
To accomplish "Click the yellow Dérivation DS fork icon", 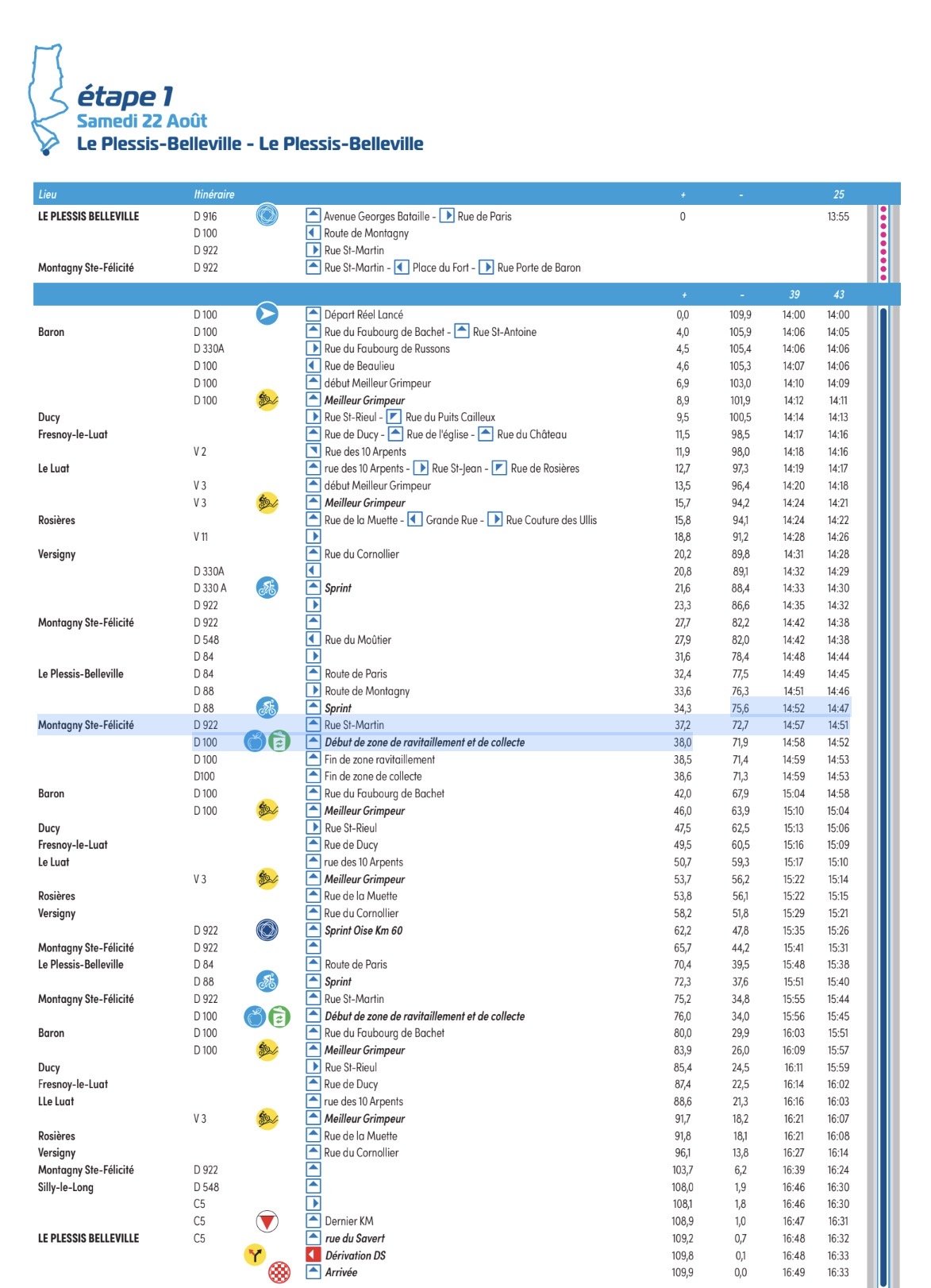I will (255, 1255).
